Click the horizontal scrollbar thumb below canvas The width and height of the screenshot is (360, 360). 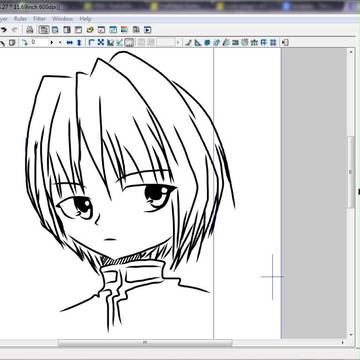145,342
